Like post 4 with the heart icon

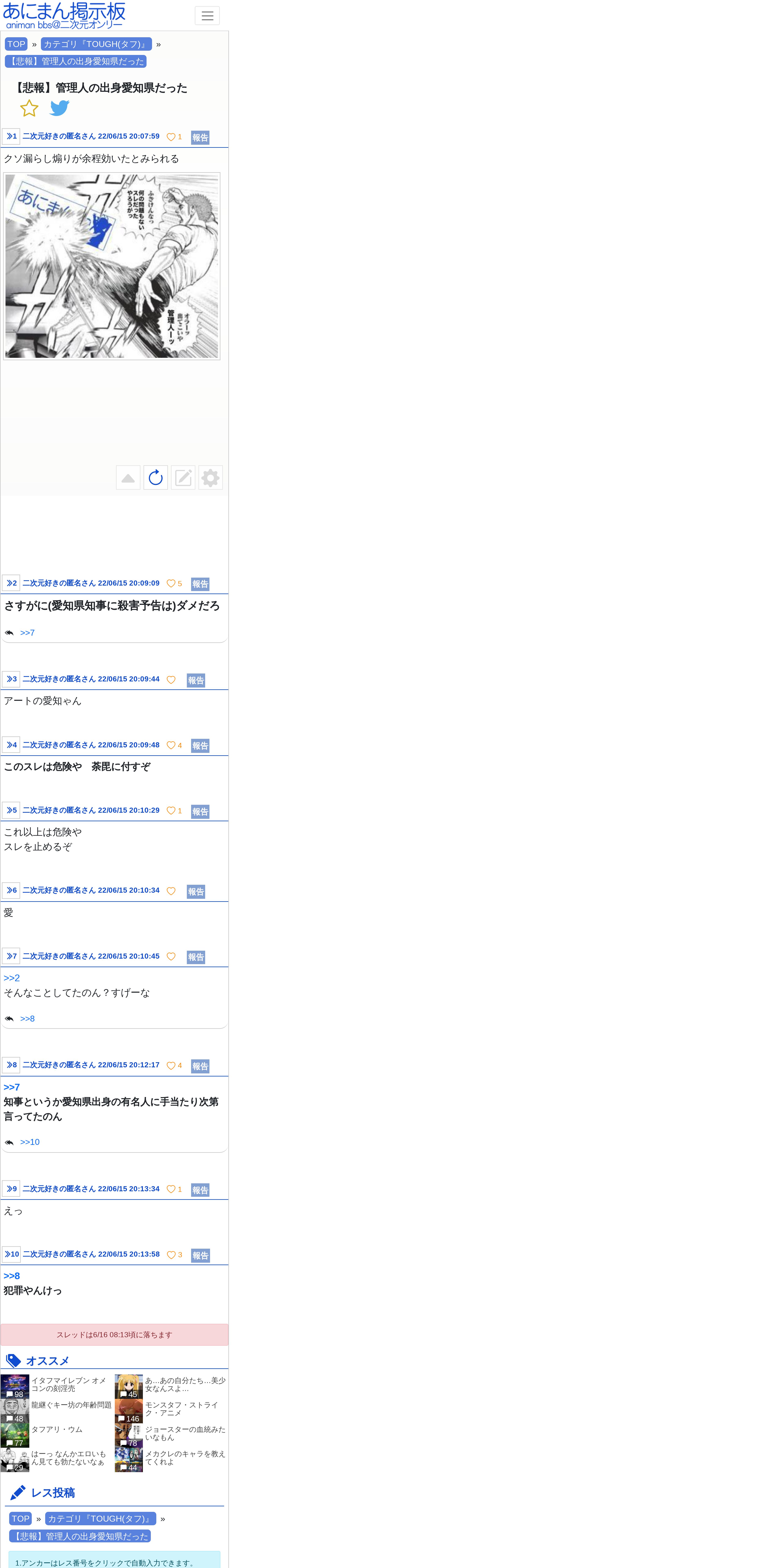coord(171,746)
